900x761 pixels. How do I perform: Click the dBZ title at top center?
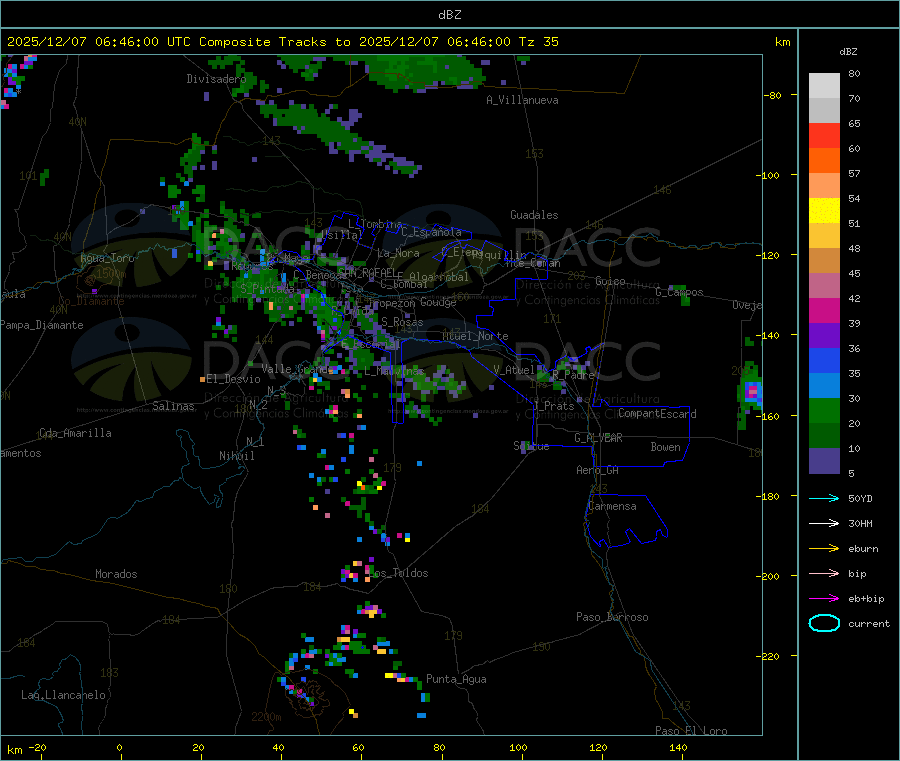click(449, 14)
